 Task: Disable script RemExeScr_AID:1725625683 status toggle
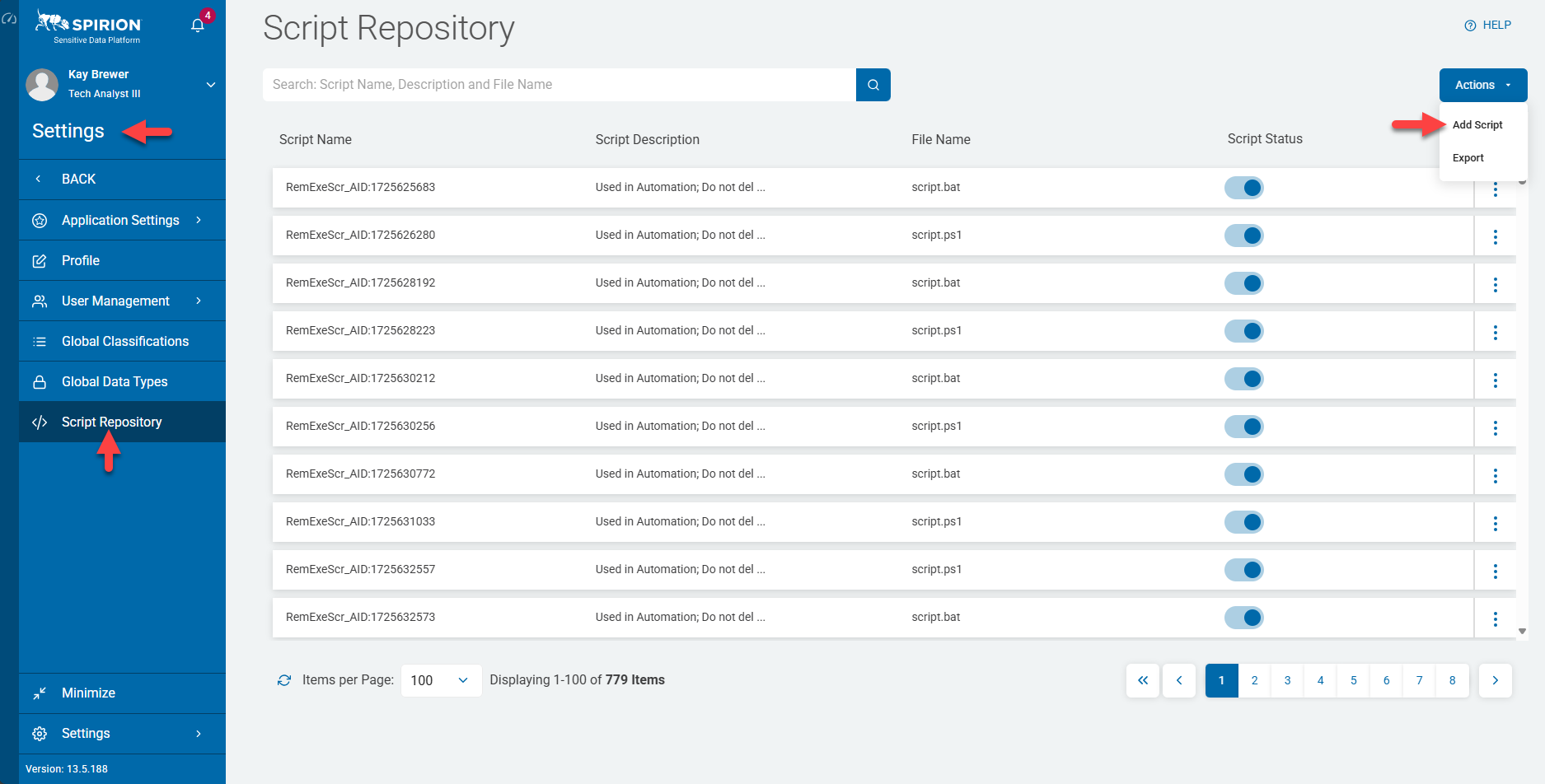point(1243,188)
